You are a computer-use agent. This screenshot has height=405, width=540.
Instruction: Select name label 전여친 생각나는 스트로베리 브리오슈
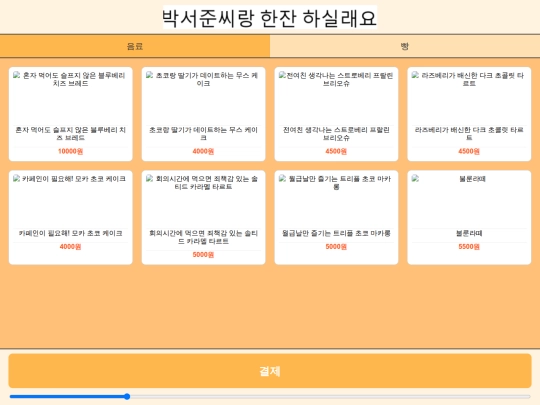point(336,134)
